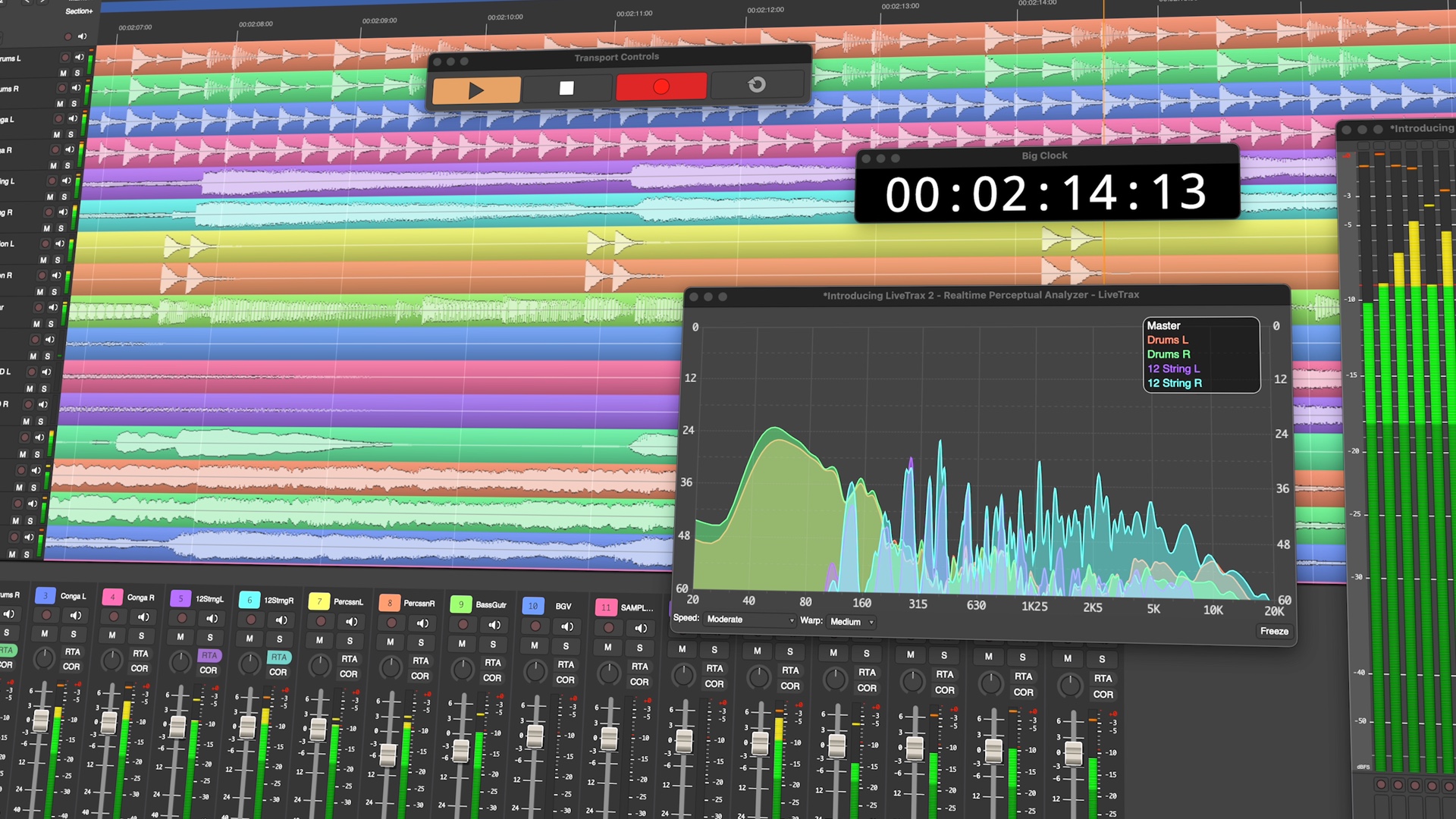Image resolution: width=1456 pixels, height=819 pixels.
Task: Disable RTA on the 12StrngL channel
Action: pyautogui.click(x=209, y=655)
